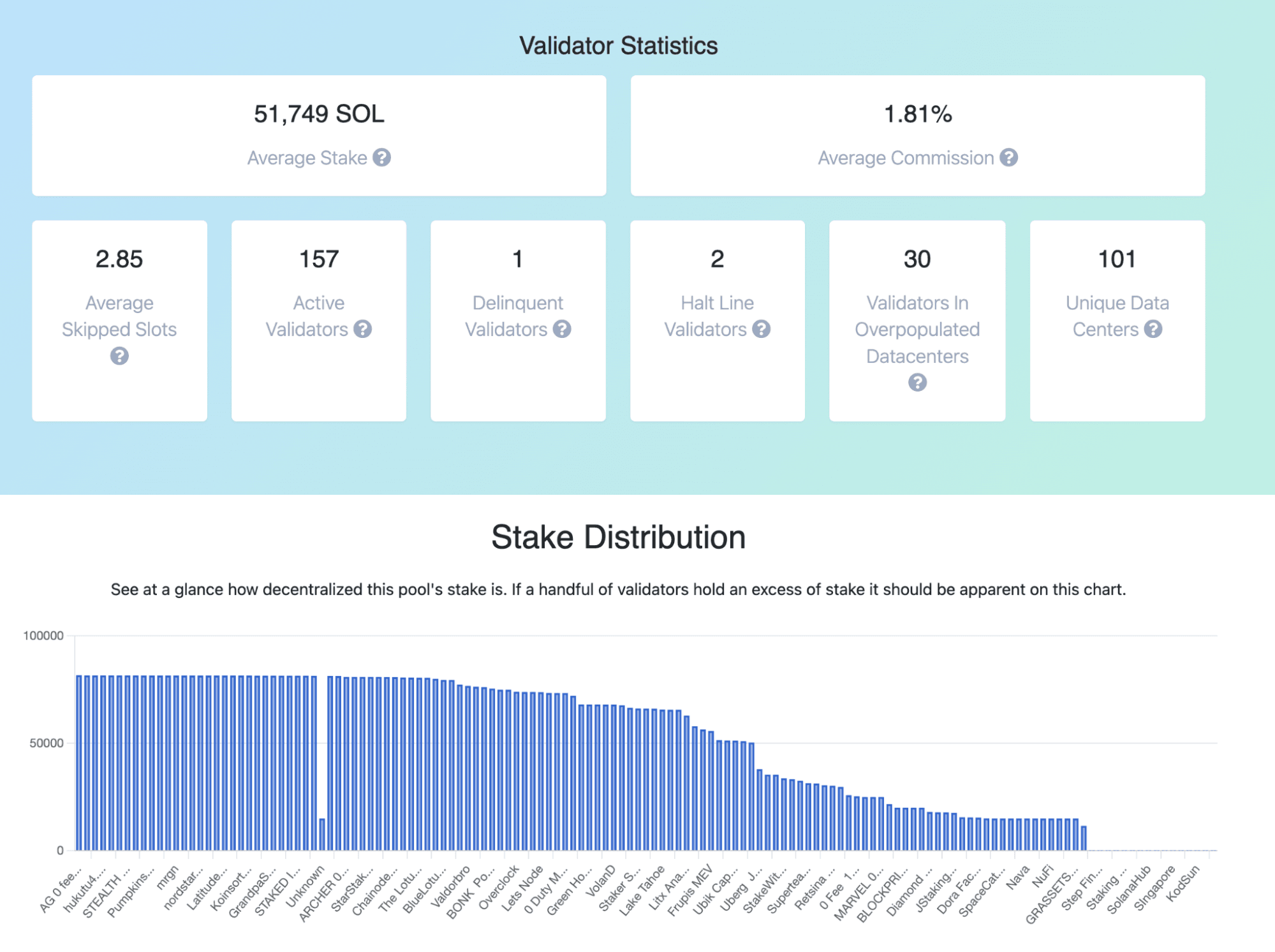Click the last visible bar in the stake chart
The height and width of the screenshot is (952, 1275).
[x=1084, y=838]
